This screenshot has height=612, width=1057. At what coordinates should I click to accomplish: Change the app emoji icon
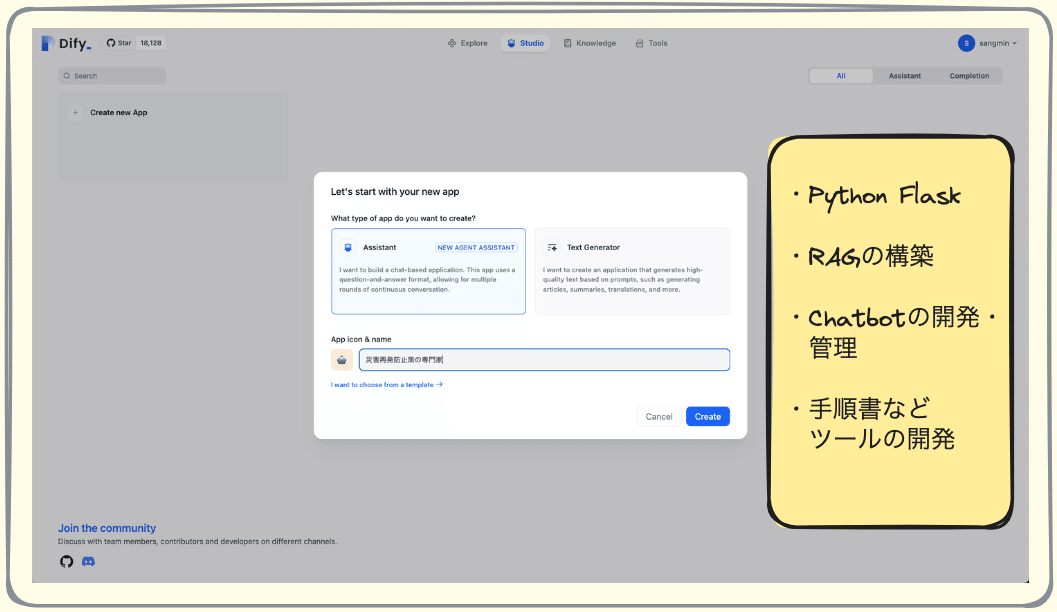(x=341, y=358)
